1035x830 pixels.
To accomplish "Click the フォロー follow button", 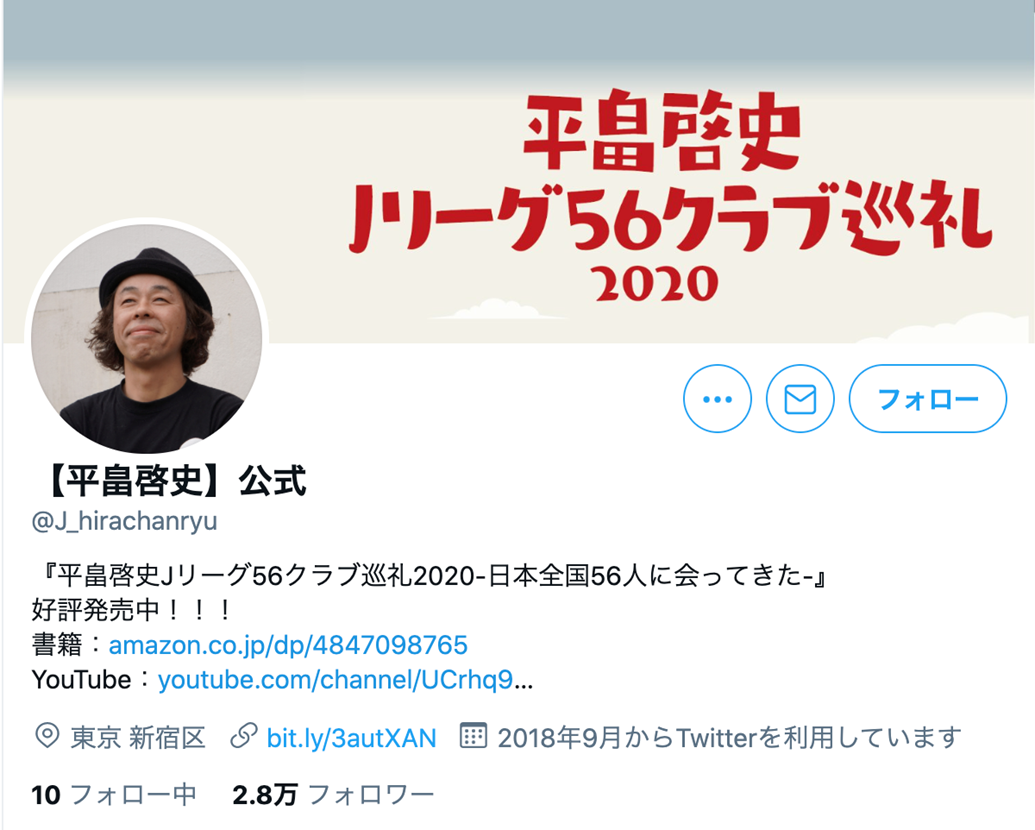I will [x=927, y=399].
